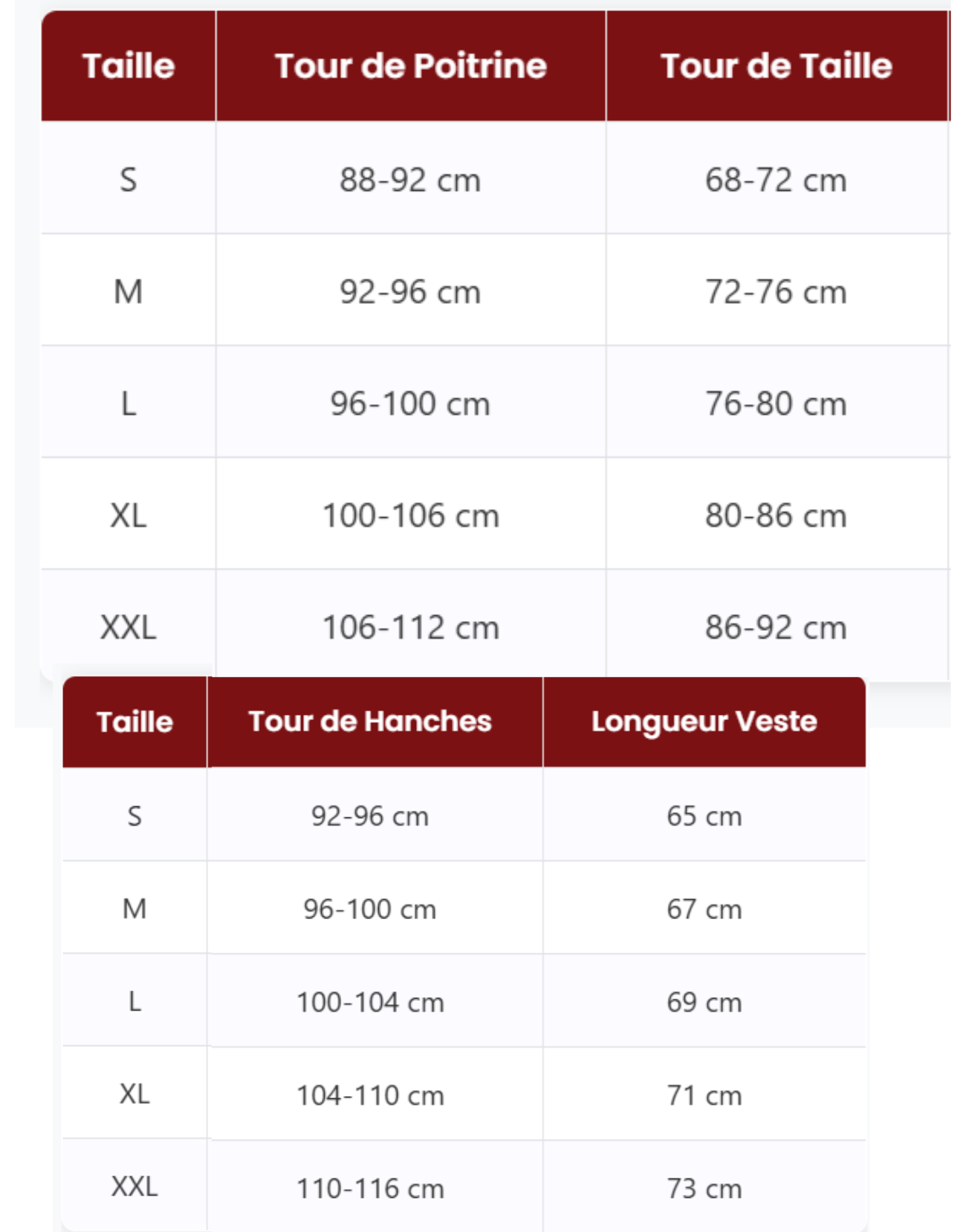
Task: Click the "Tour de Taille" column header
Action: (x=776, y=66)
